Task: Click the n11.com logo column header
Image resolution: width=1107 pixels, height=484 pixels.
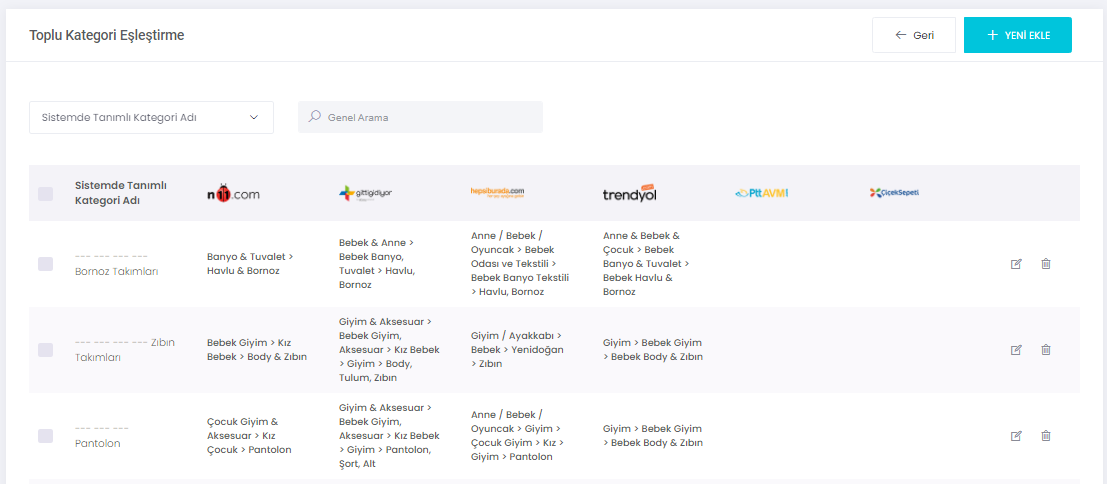Action: 233,193
